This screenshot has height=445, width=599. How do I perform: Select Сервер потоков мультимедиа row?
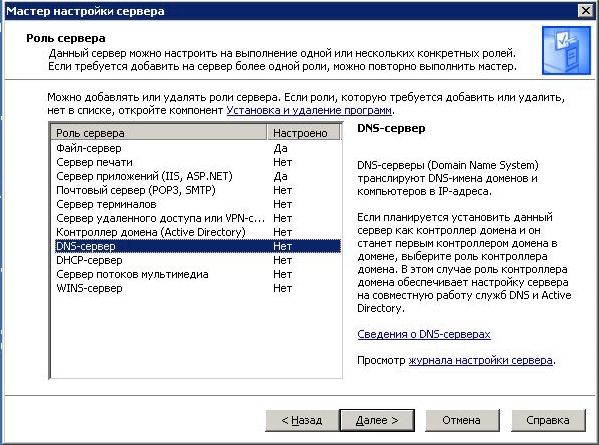pos(197,274)
